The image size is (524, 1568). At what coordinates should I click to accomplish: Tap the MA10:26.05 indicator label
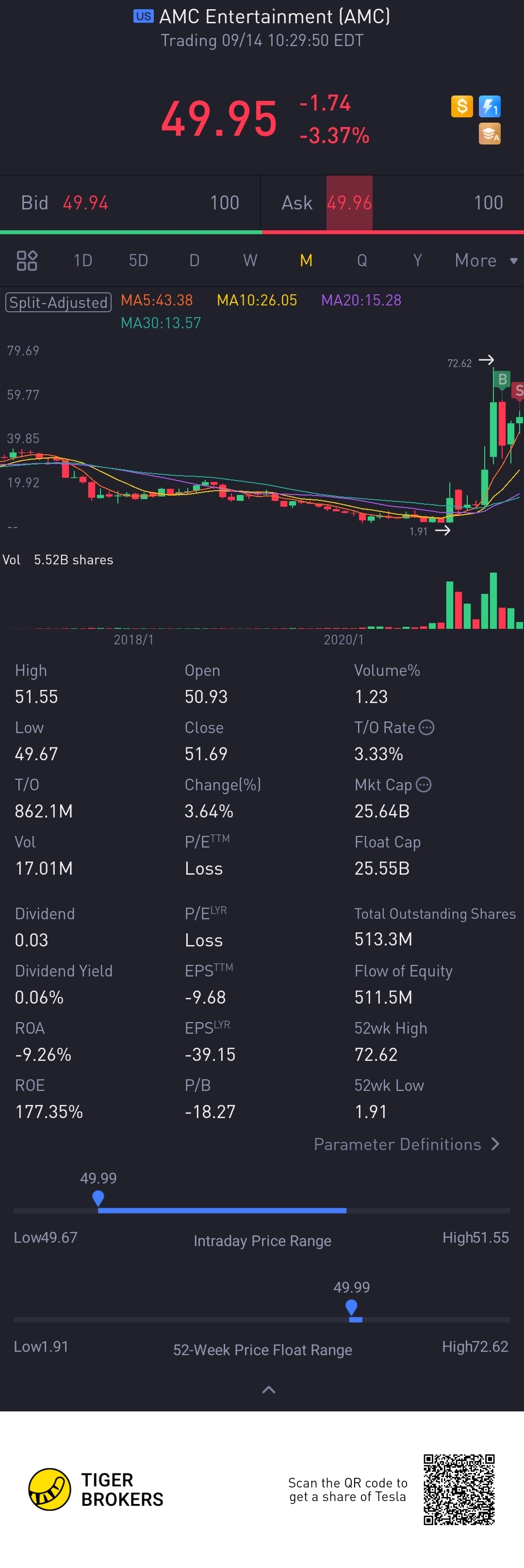pos(257,300)
